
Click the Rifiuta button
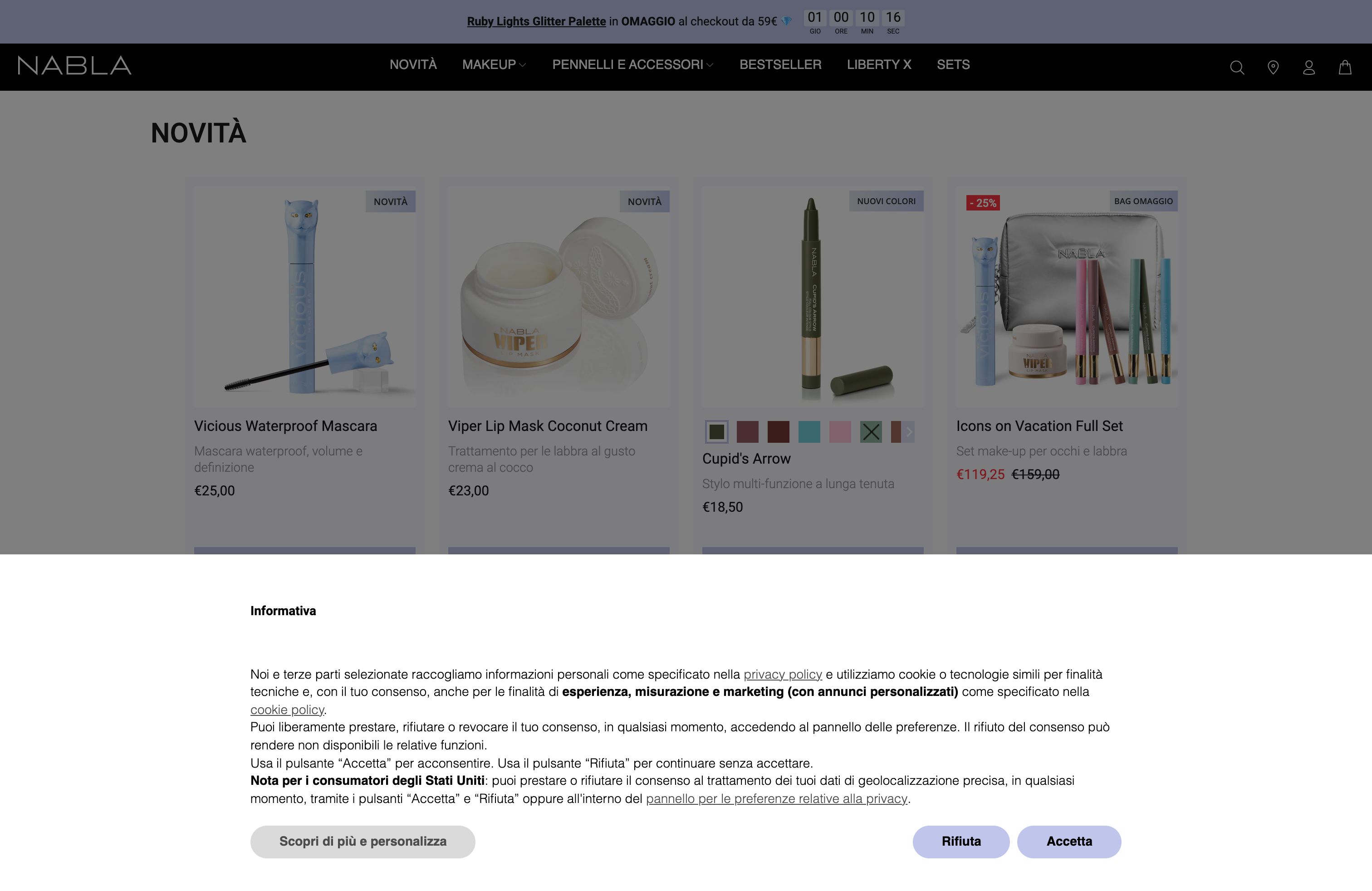[x=961, y=842]
